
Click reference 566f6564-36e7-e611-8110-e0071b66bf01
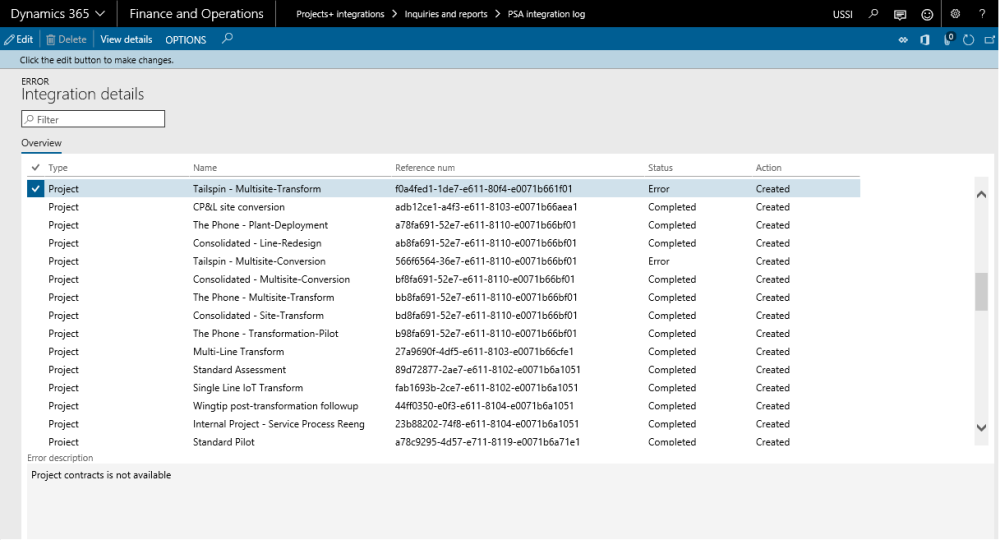click(x=485, y=261)
